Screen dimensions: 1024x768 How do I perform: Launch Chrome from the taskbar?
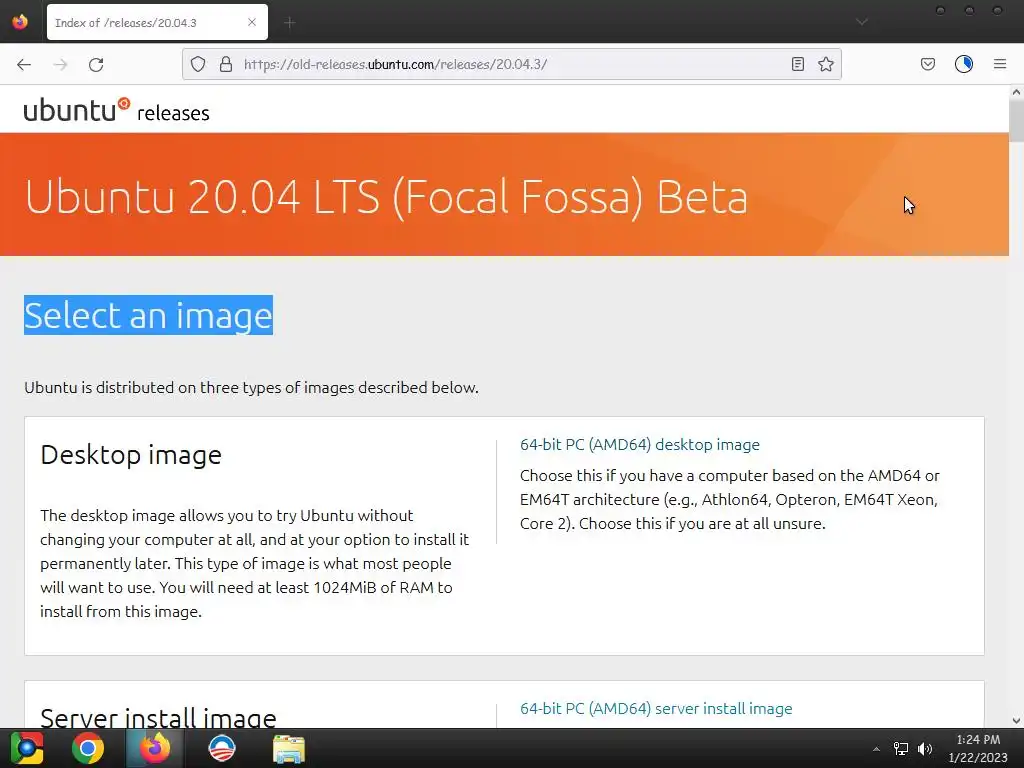[88, 748]
